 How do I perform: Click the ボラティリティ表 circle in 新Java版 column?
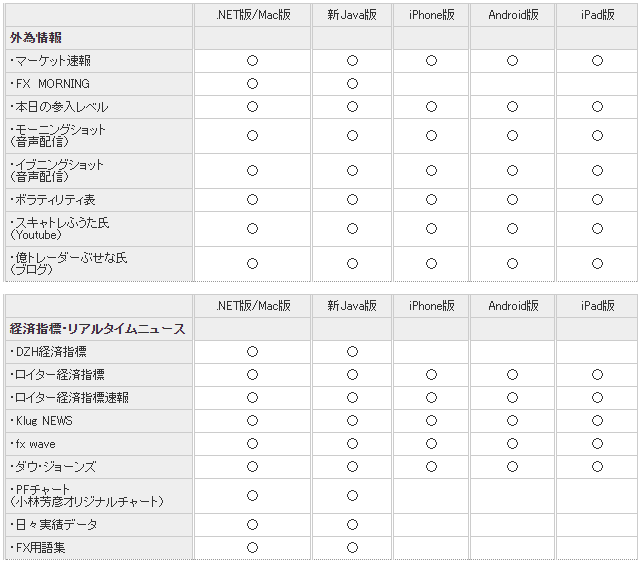click(x=352, y=200)
